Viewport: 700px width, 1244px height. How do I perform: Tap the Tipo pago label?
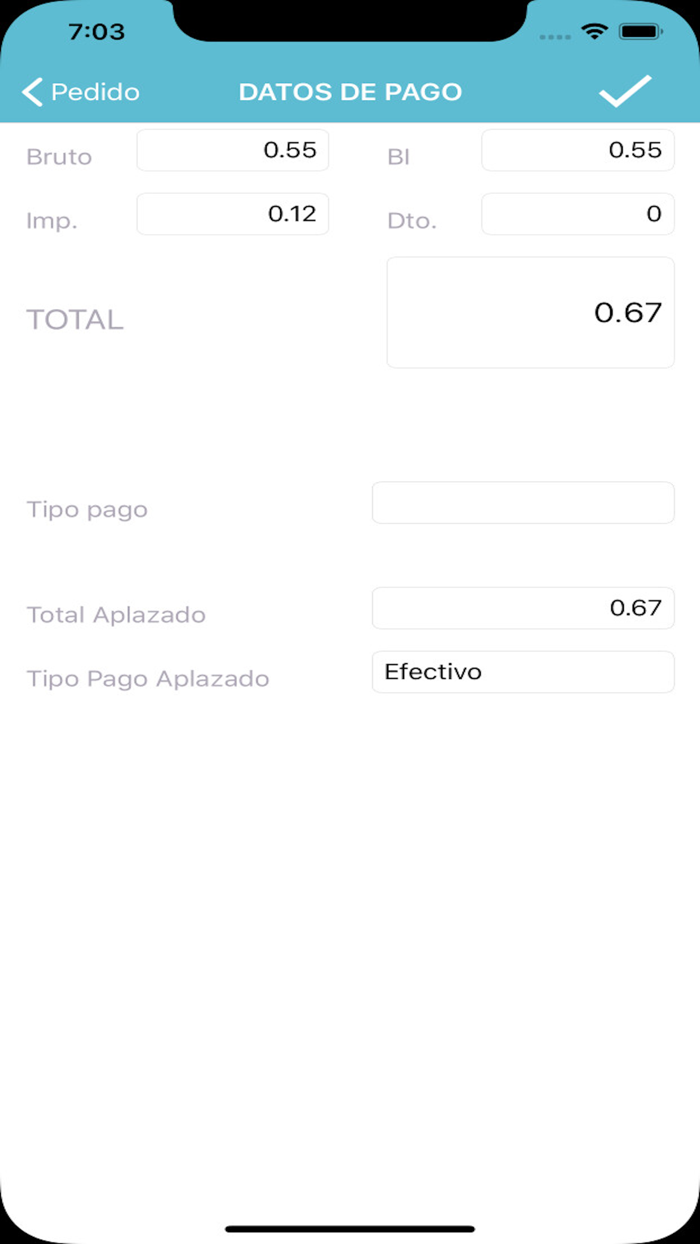coord(87,509)
